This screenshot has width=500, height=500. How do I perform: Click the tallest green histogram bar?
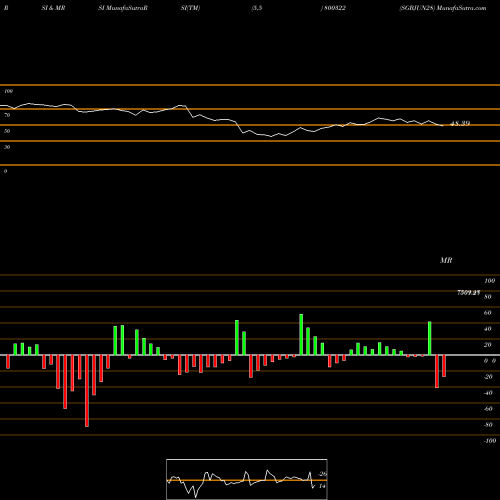click(x=301, y=334)
